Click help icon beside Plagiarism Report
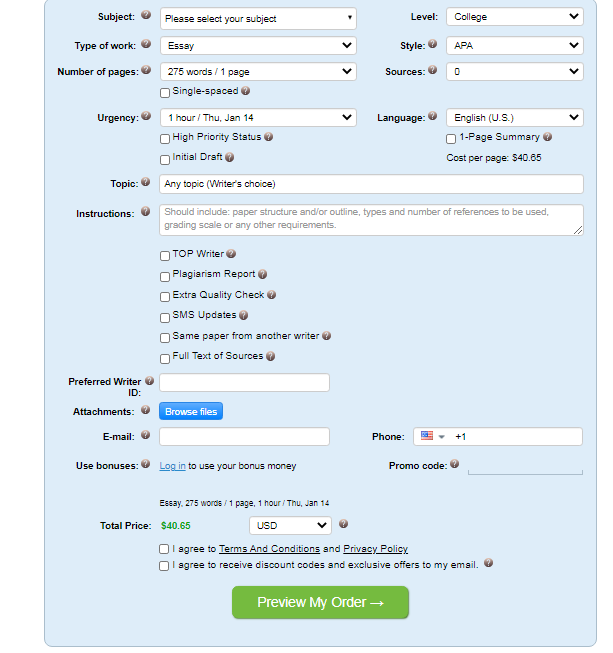 click(x=262, y=274)
